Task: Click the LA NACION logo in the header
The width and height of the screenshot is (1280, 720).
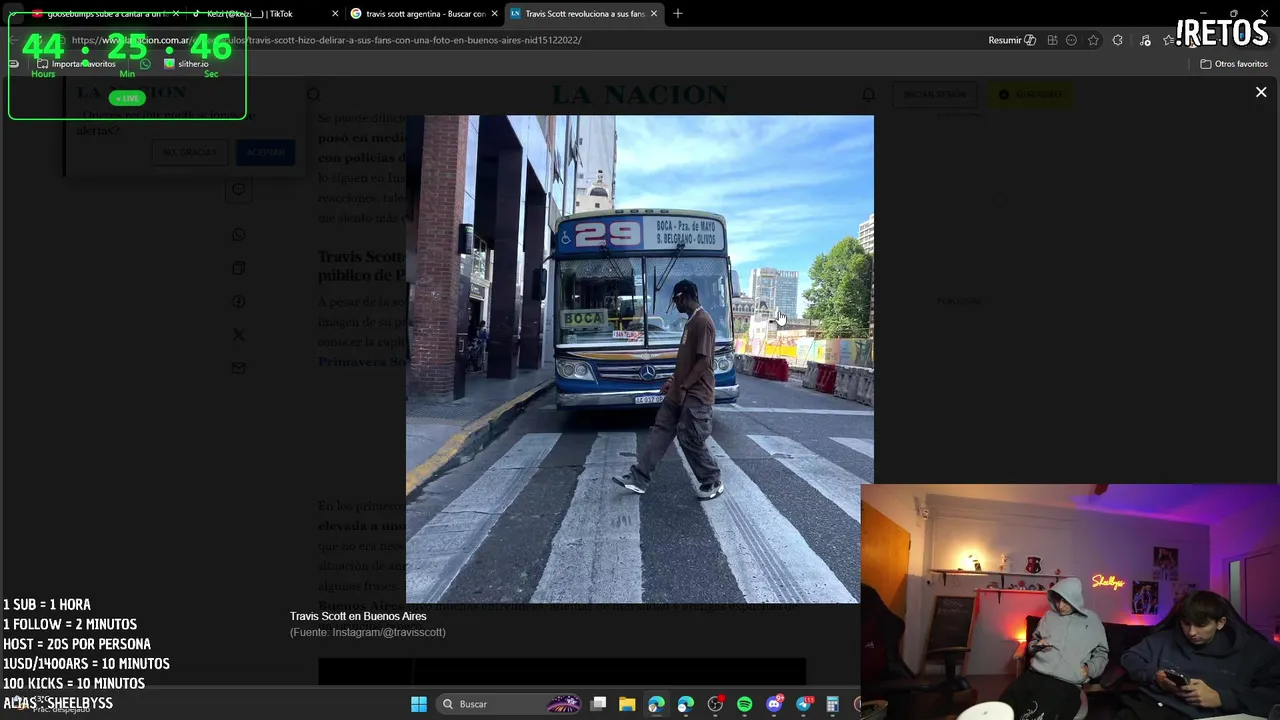Action: coord(640,94)
